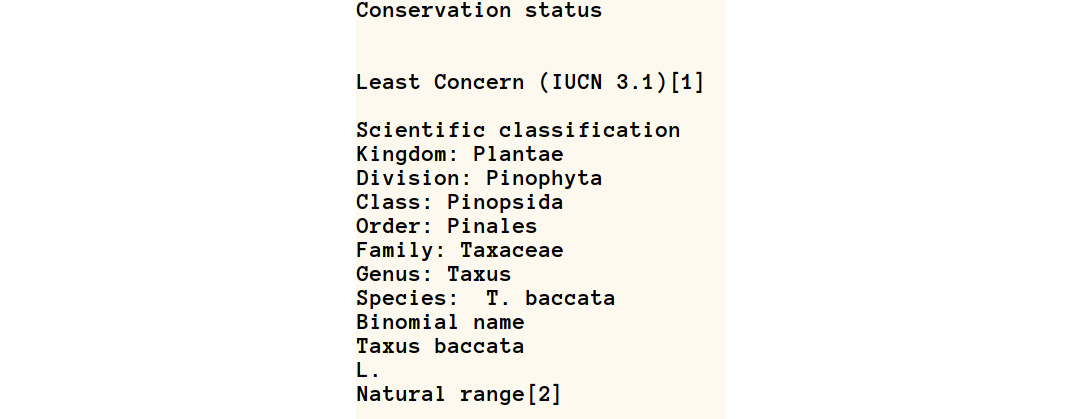1081x419 pixels.
Task: Go to the Pinales order link
Action: [x=492, y=227]
